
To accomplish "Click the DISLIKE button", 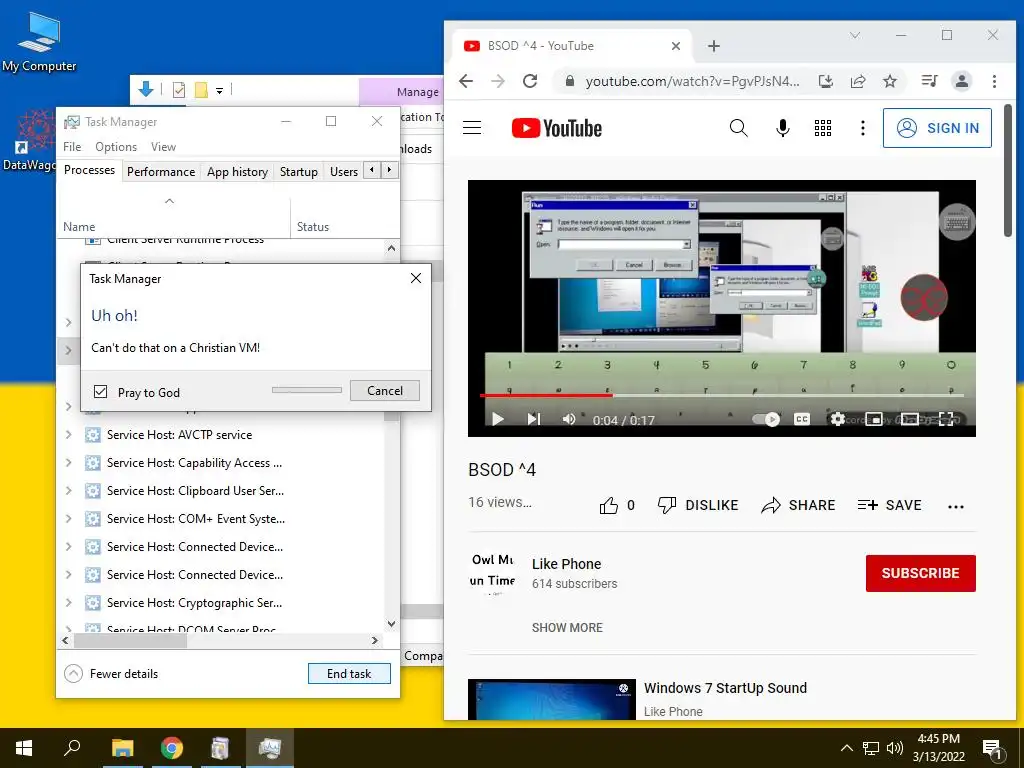I will pos(697,505).
